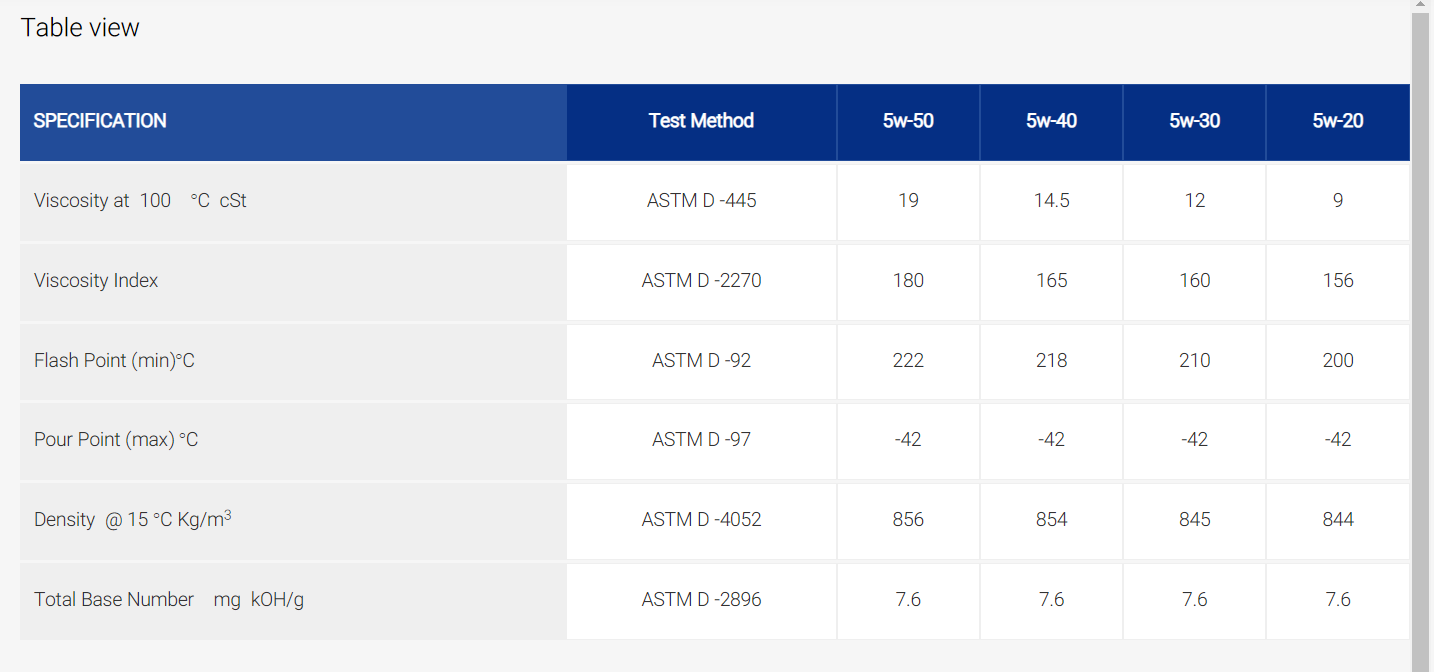Select the ASTM D -2270 cell
This screenshot has height=672, width=1434.
click(701, 281)
